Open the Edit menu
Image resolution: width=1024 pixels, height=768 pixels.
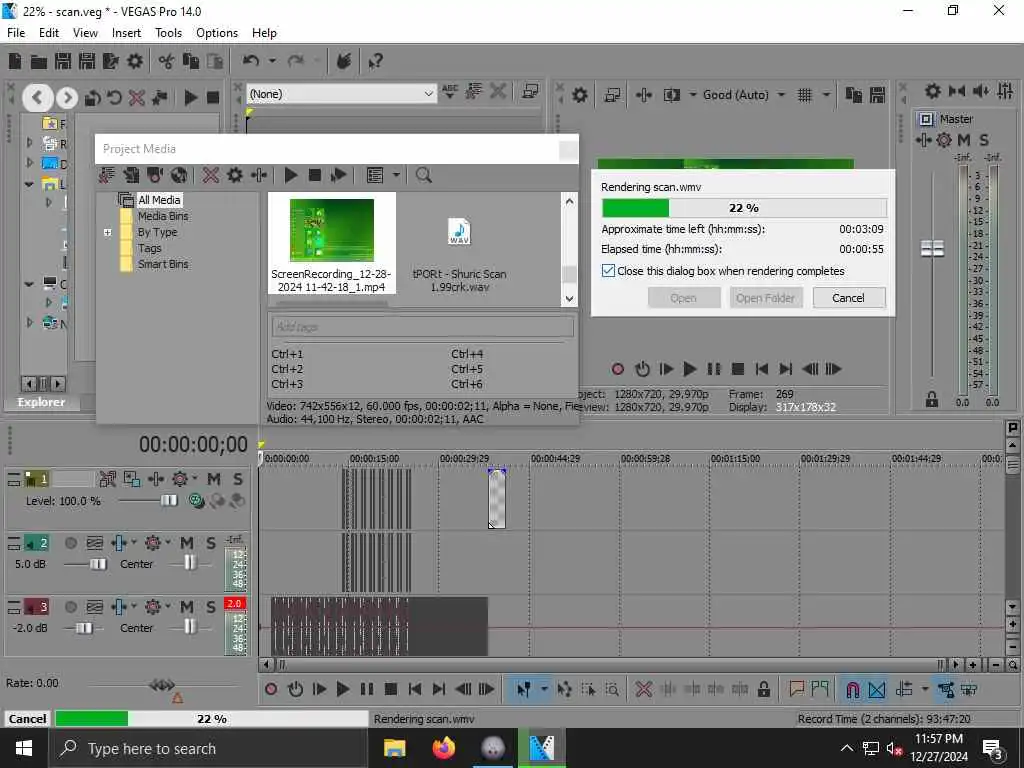tap(48, 33)
